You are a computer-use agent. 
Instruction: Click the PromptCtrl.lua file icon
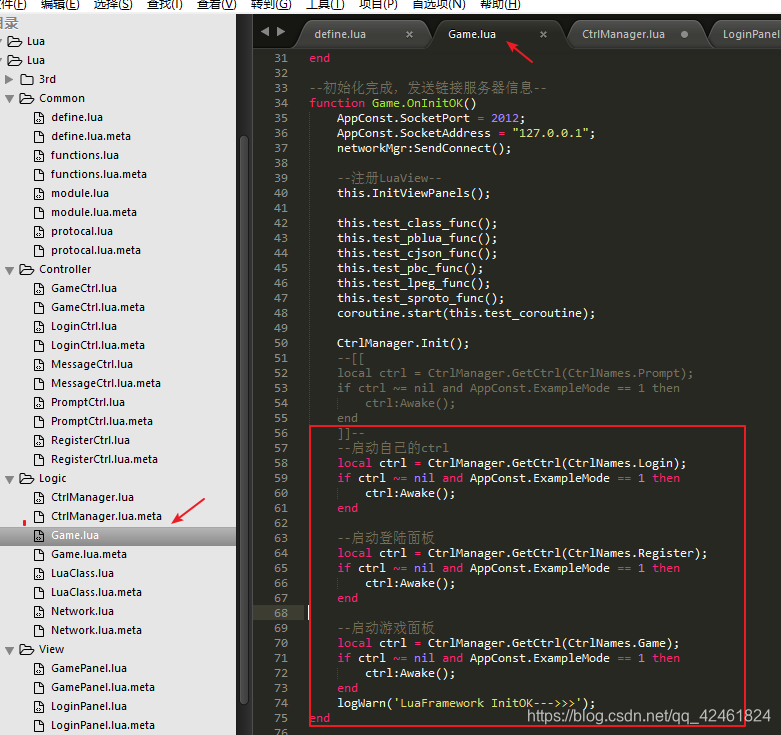[39, 402]
